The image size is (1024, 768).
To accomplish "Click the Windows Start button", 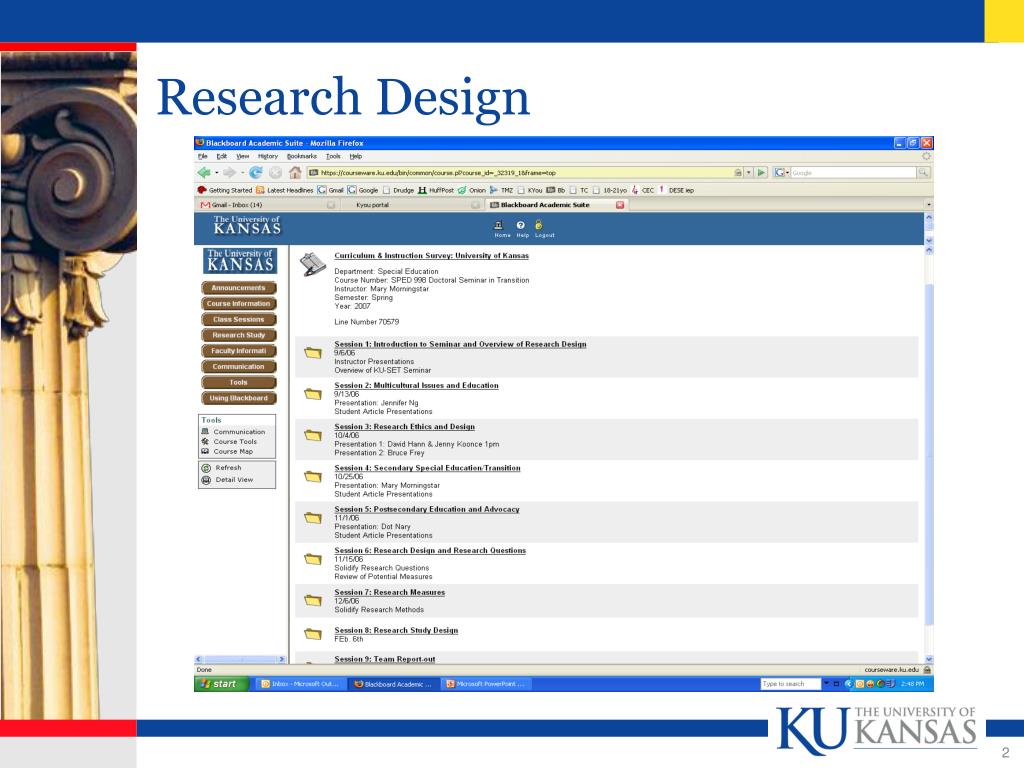I will (222, 684).
